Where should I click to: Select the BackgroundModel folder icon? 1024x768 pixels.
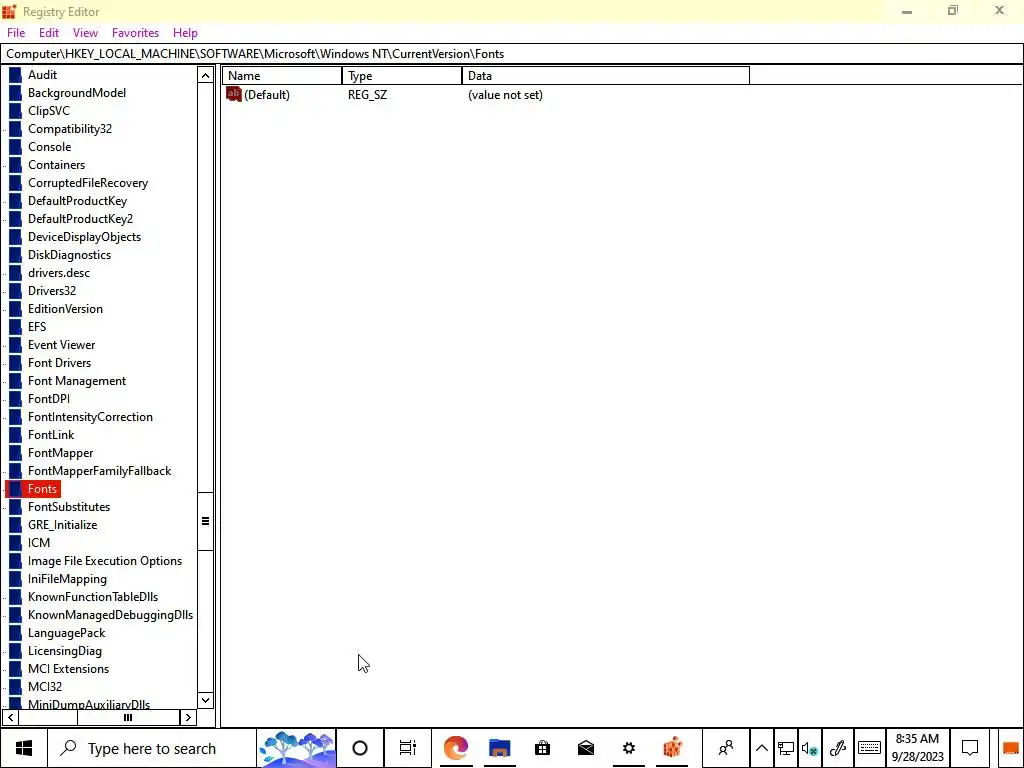[x=15, y=93]
